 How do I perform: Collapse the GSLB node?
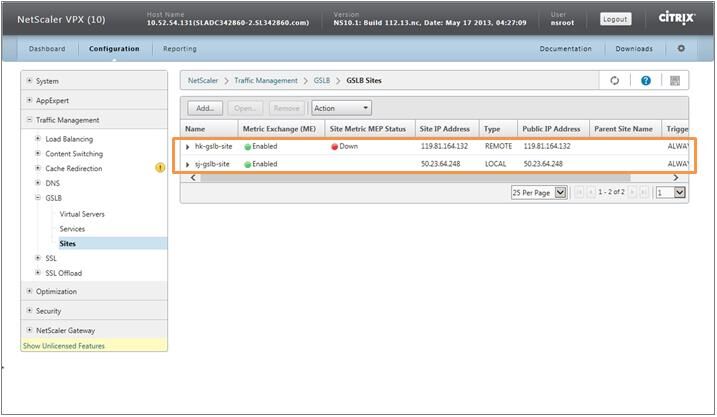click(38, 198)
